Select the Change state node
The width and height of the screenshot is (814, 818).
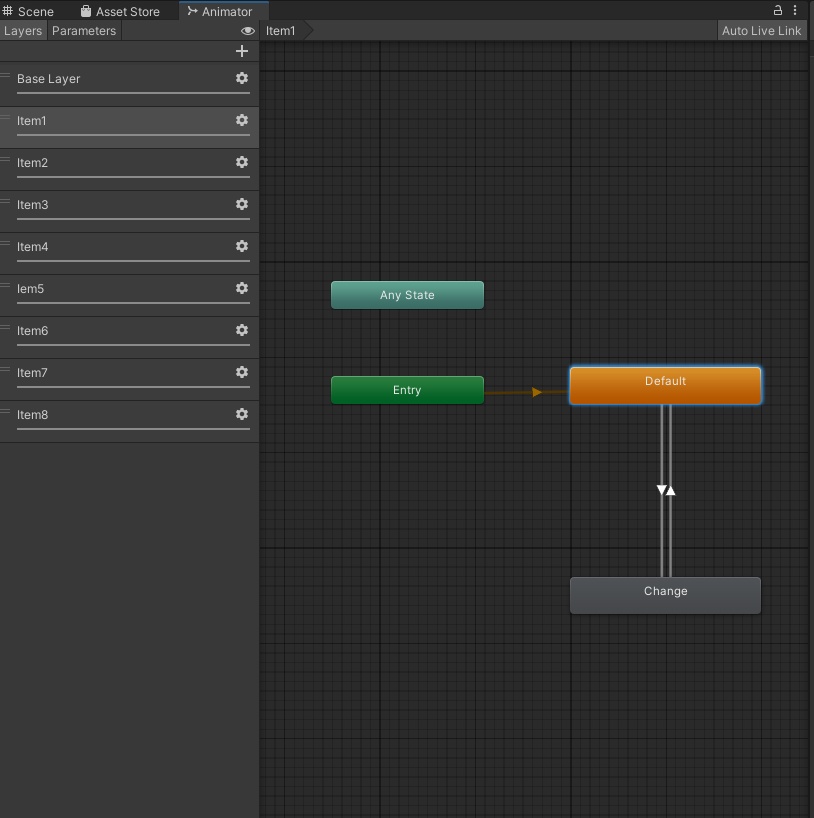click(x=665, y=595)
